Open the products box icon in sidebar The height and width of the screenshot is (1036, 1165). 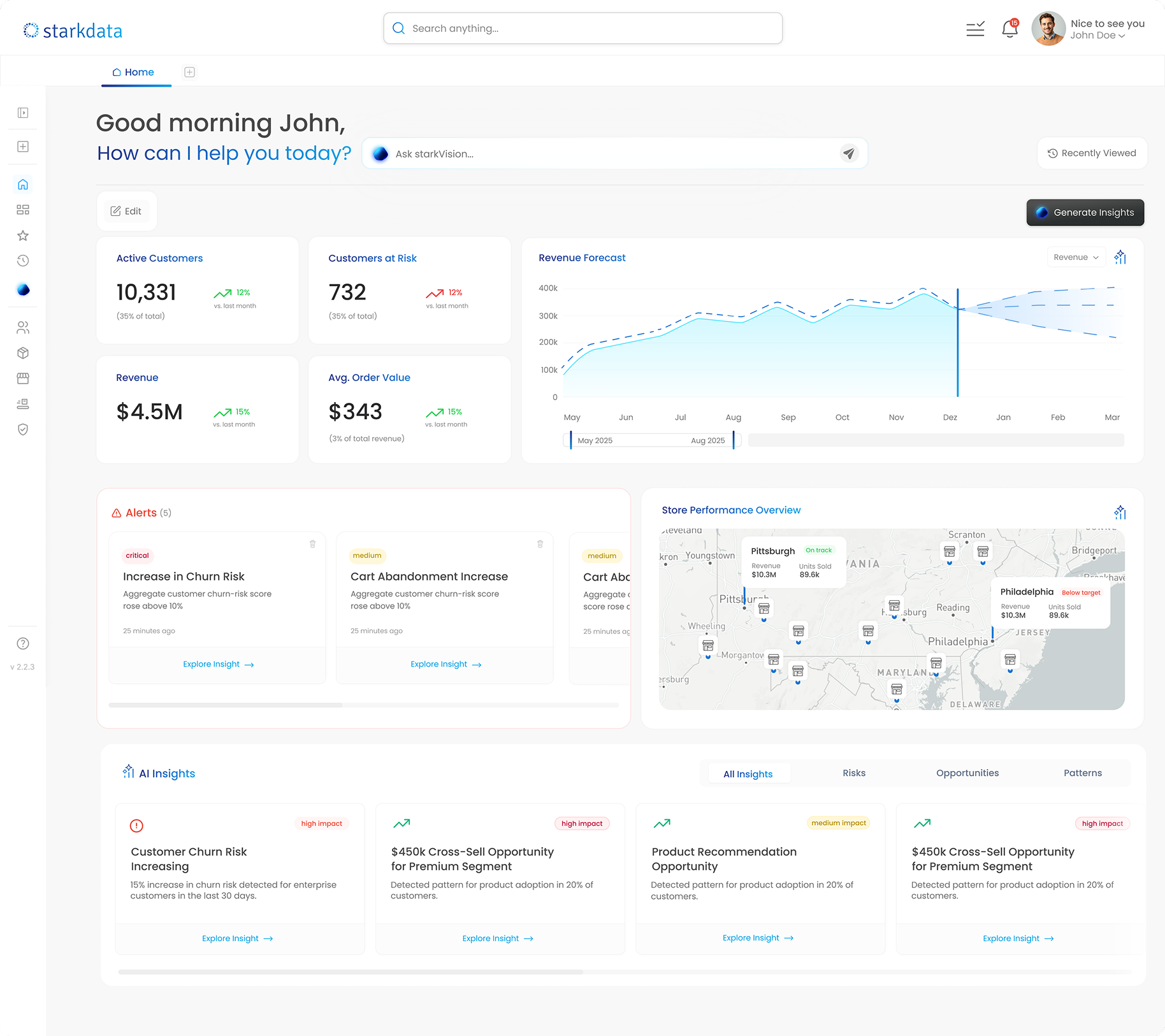tap(23, 353)
